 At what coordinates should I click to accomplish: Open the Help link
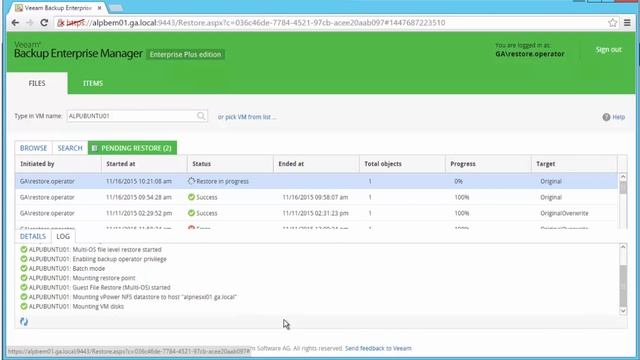618,117
